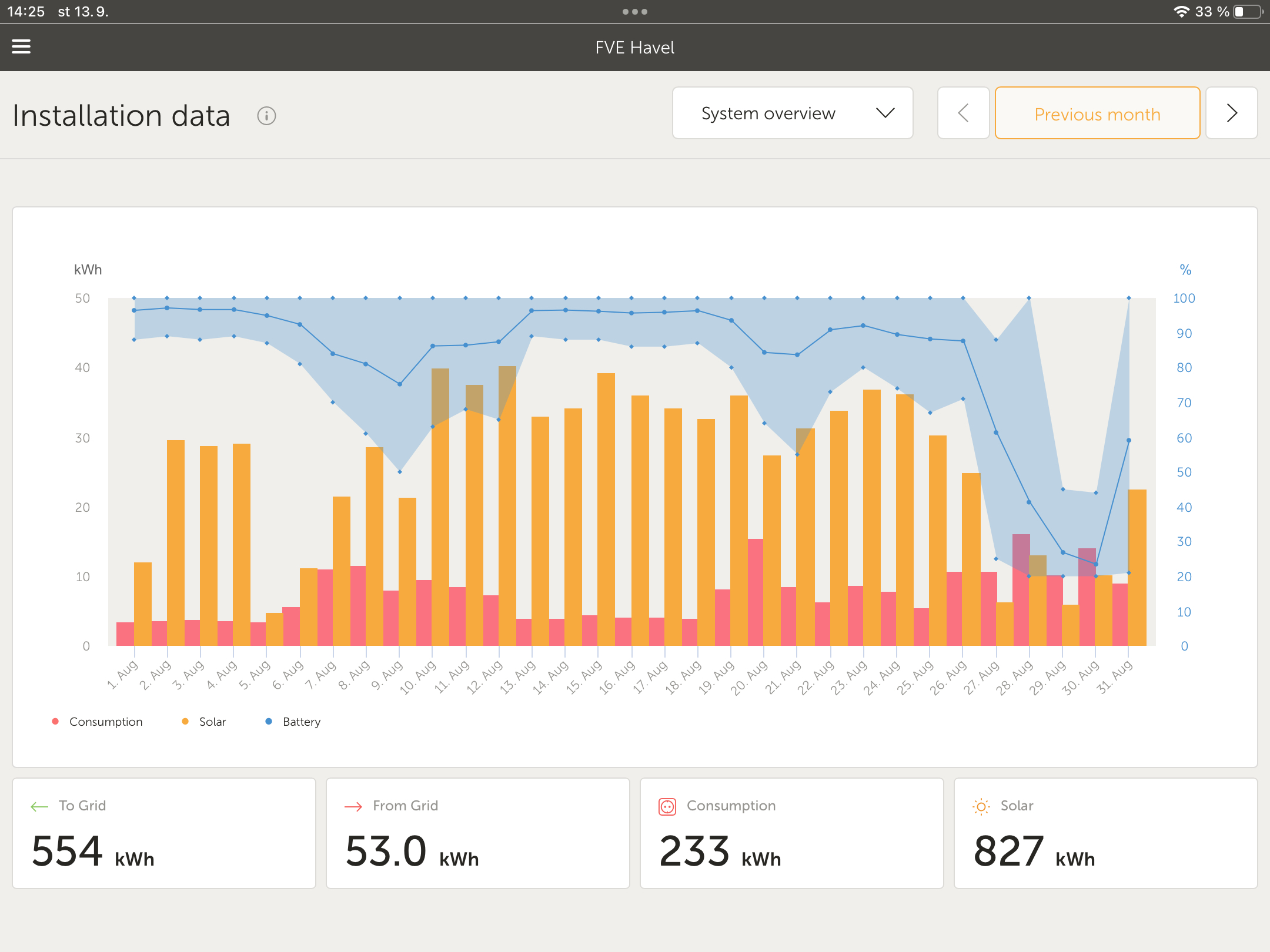Click the 12. Aug solar bar

point(507,506)
